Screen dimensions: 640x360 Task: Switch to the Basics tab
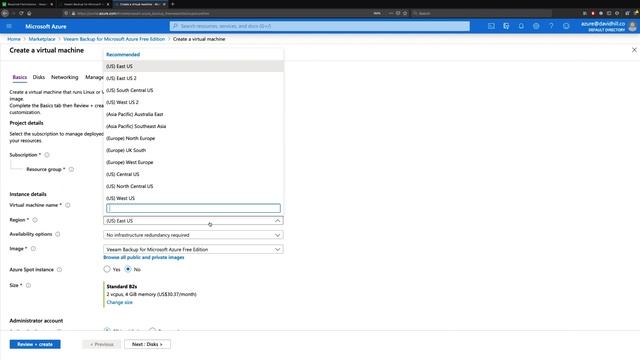(x=20, y=77)
